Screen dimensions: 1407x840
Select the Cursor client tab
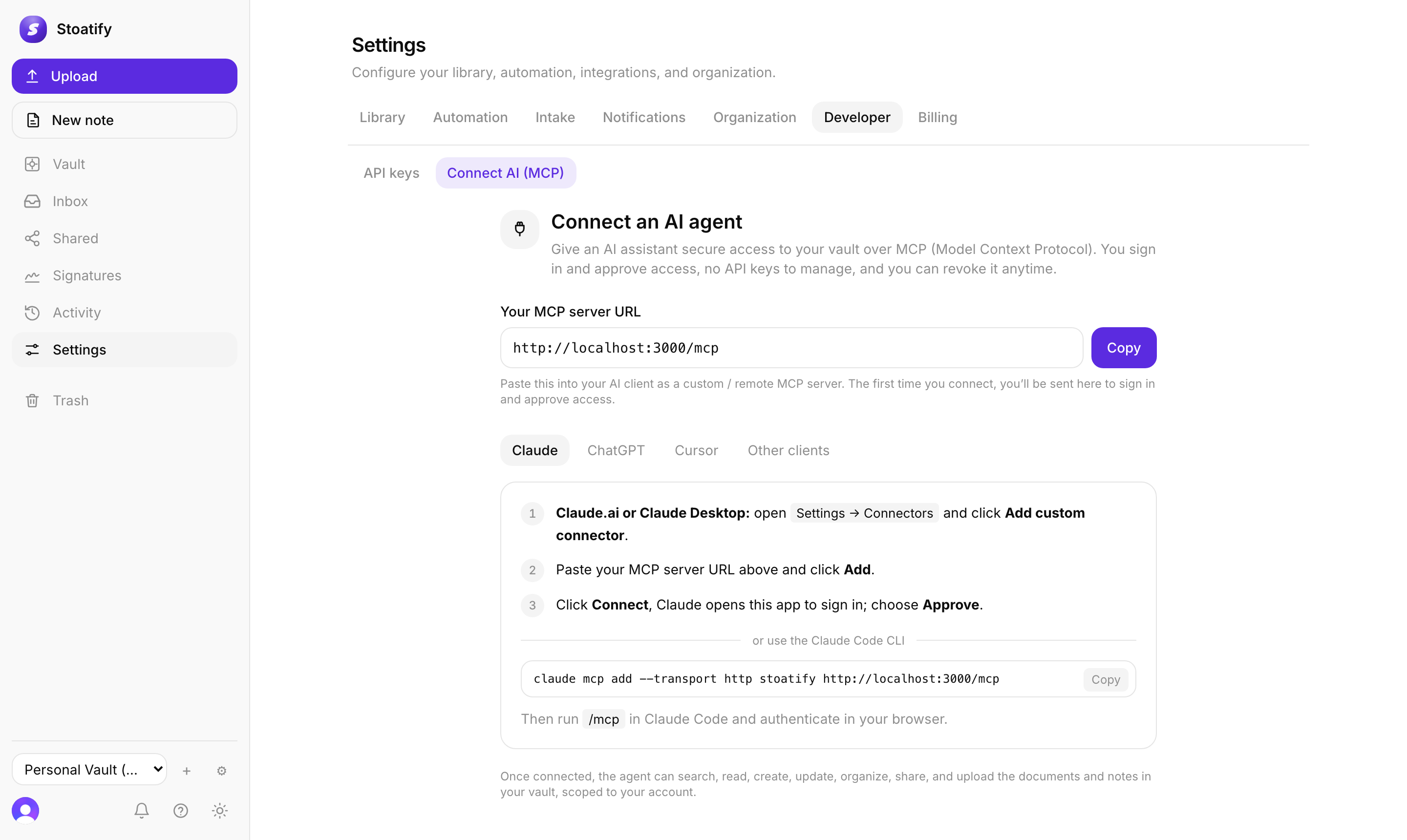pyautogui.click(x=696, y=450)
